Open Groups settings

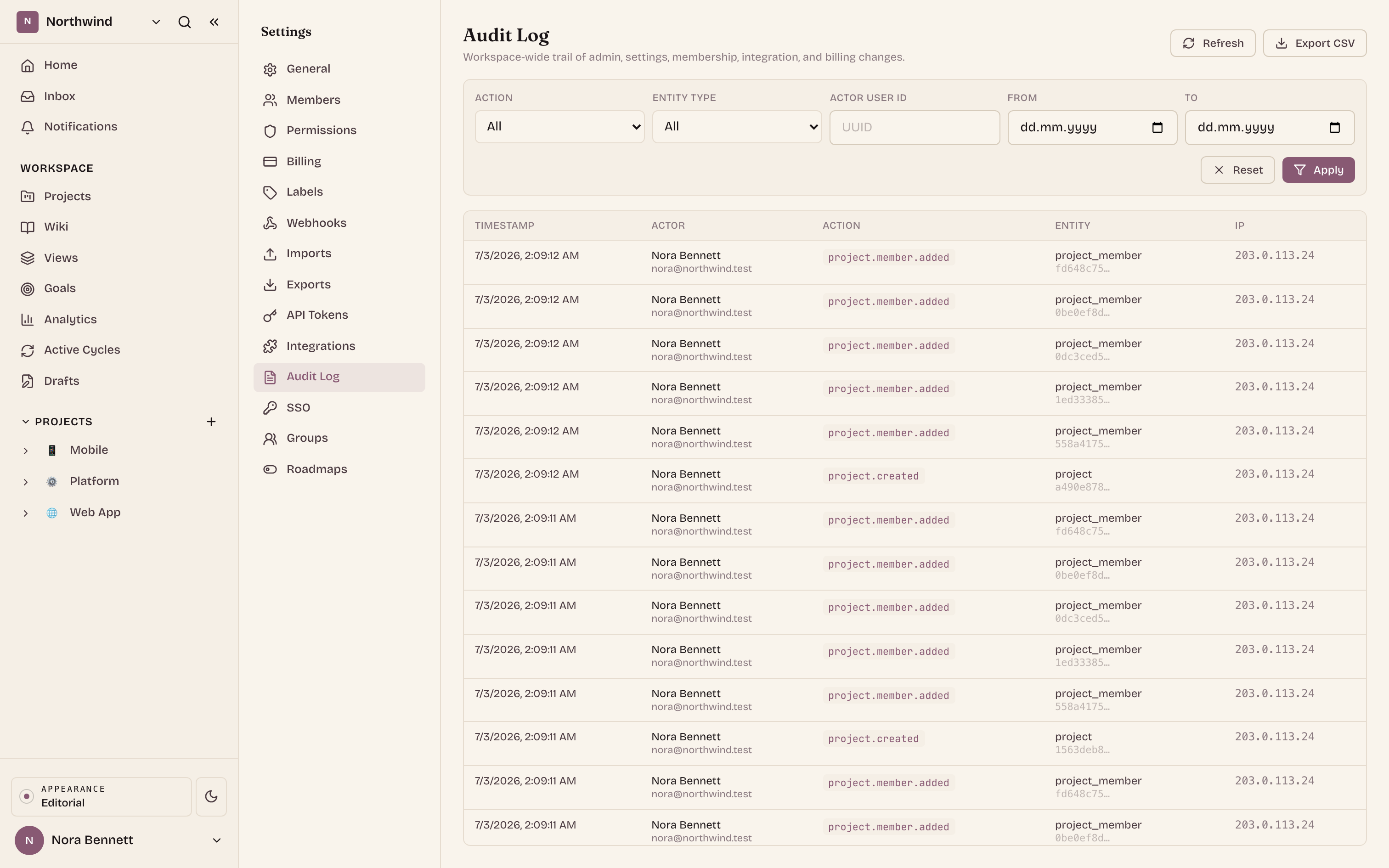339,438
